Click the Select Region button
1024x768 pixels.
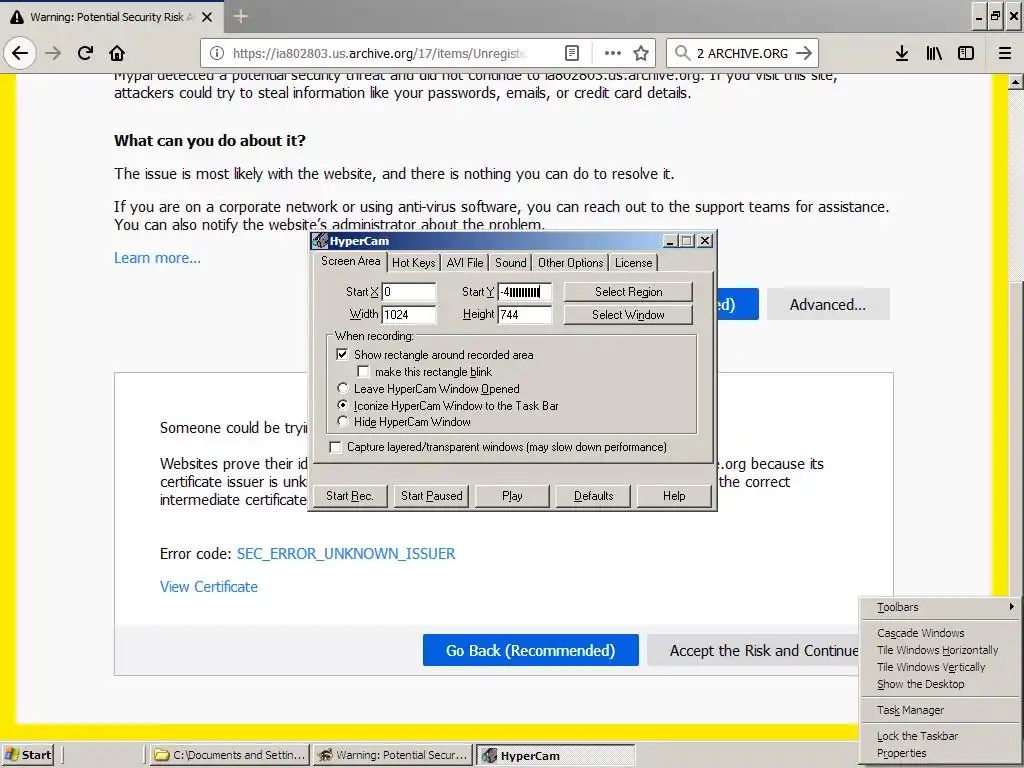pyautogui.click(x=628, y=292)
